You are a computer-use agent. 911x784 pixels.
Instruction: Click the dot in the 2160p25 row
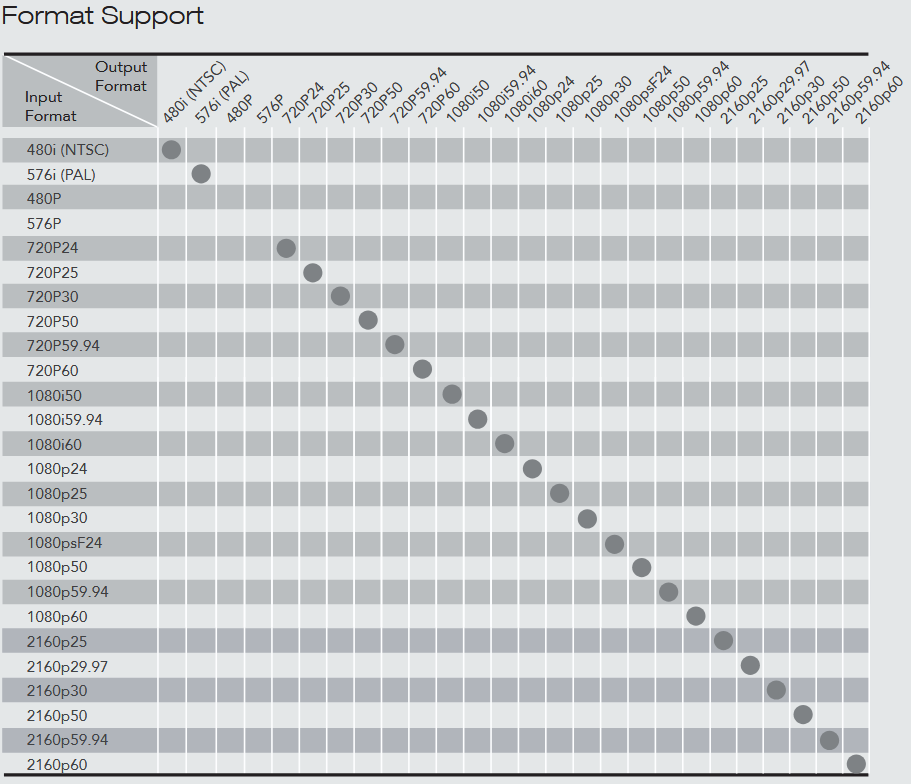tap(723, 641)
